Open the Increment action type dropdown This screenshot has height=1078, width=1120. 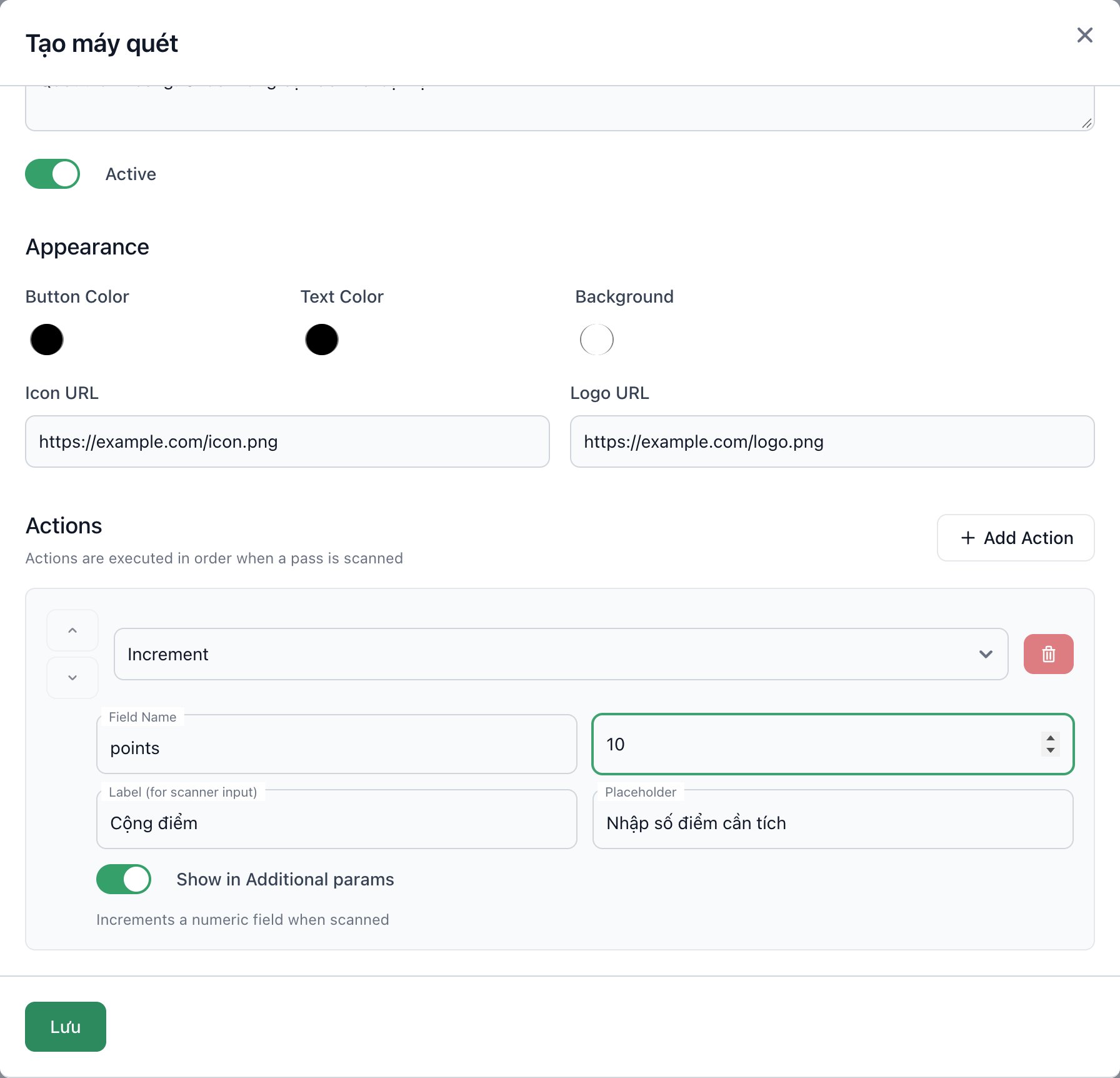pyautogui.click(x=561, y=654)
